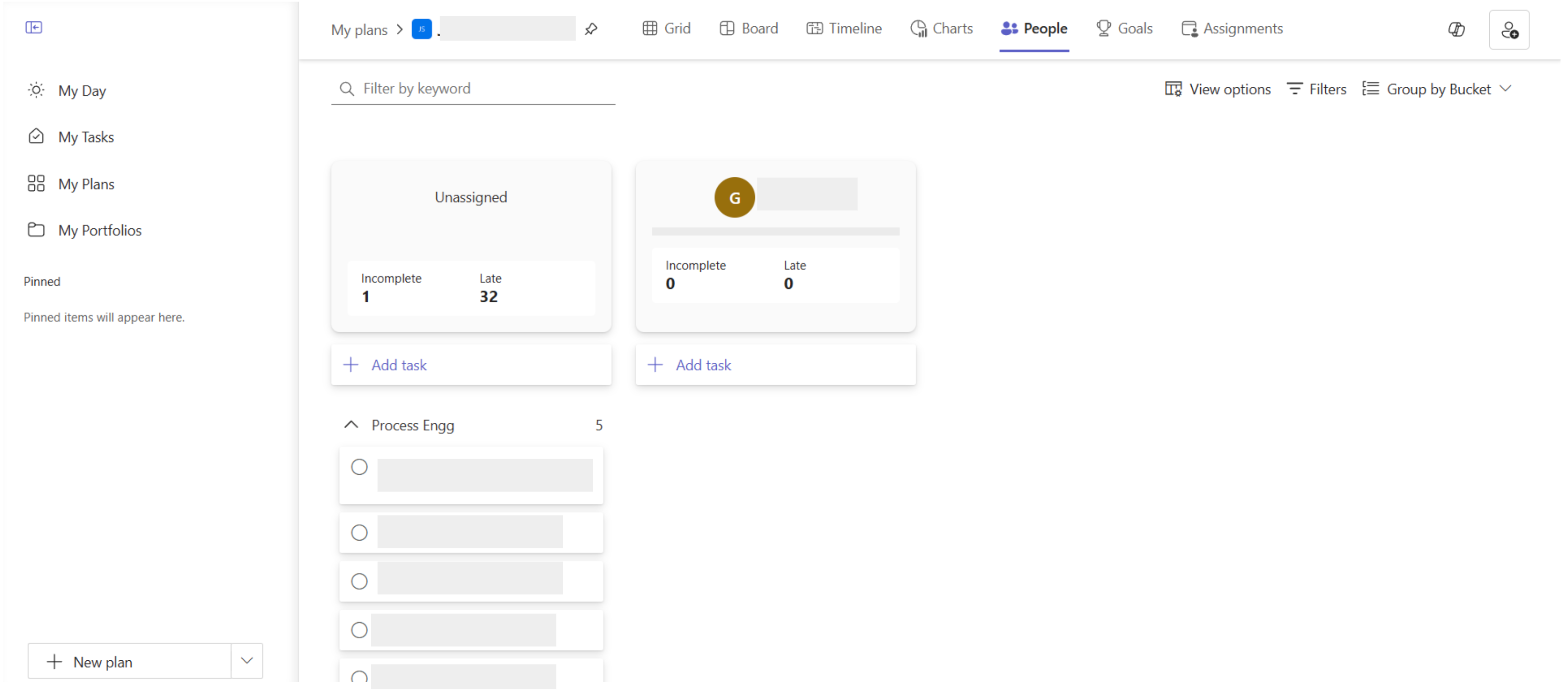Click the Process Engg task count 5
Viewport: 1568px width, 696px height.
coord(598,425)
